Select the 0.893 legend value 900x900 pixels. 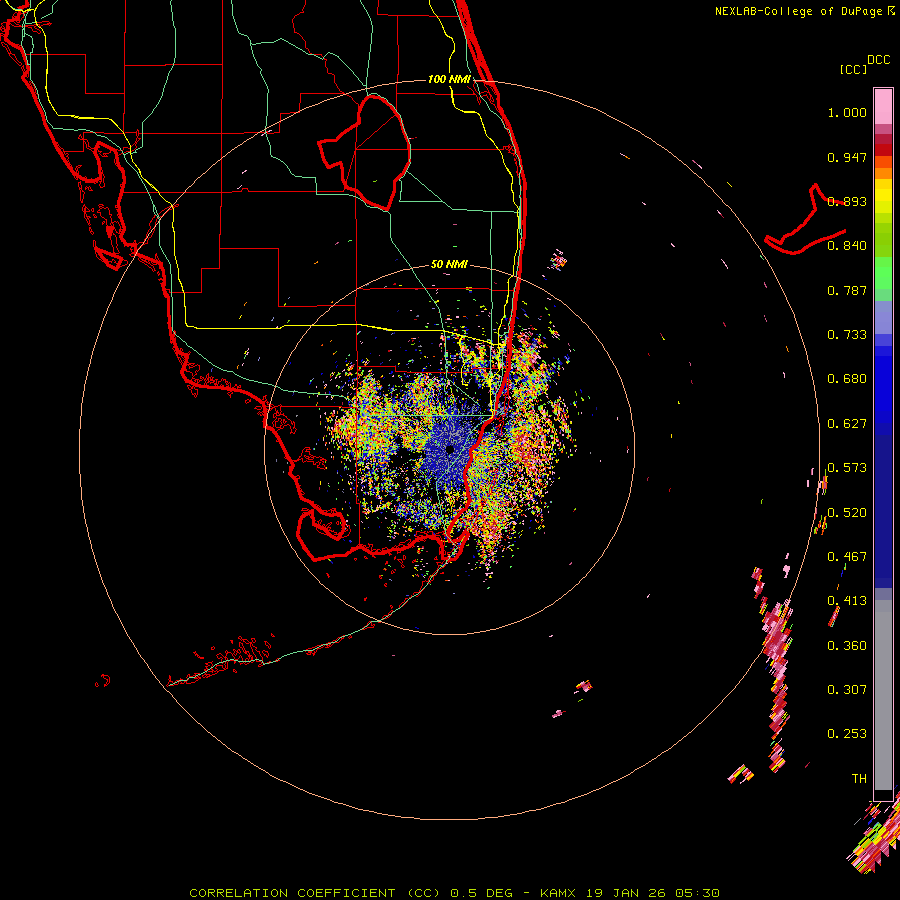(x=847, y=201)
